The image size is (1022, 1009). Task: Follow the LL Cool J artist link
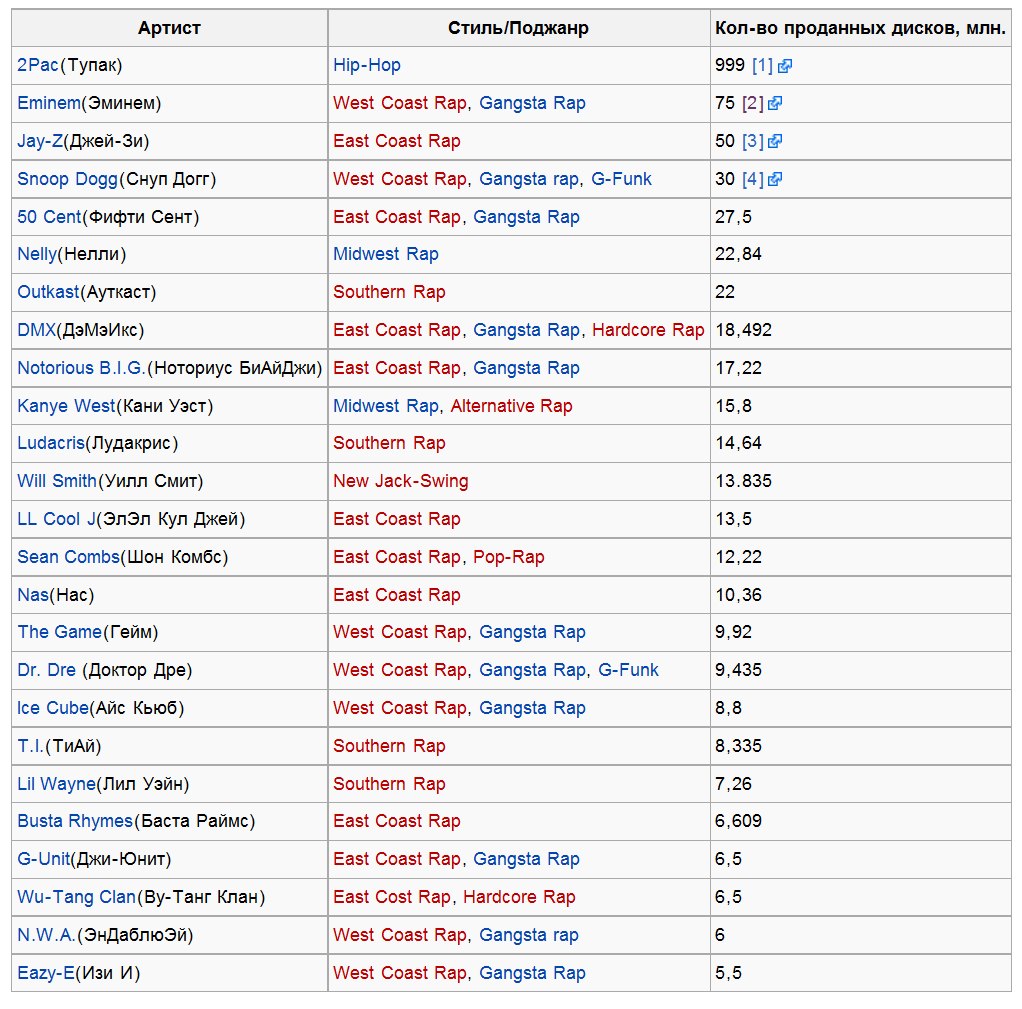(56, 519)
